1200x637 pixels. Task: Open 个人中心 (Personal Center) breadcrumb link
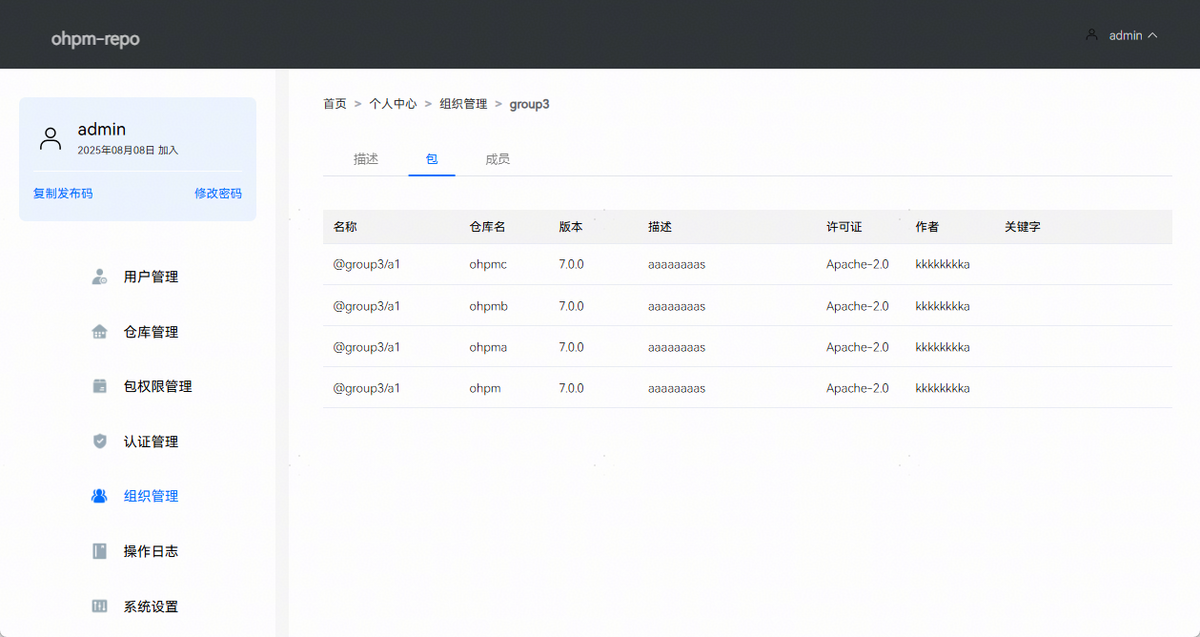(393, 104)
